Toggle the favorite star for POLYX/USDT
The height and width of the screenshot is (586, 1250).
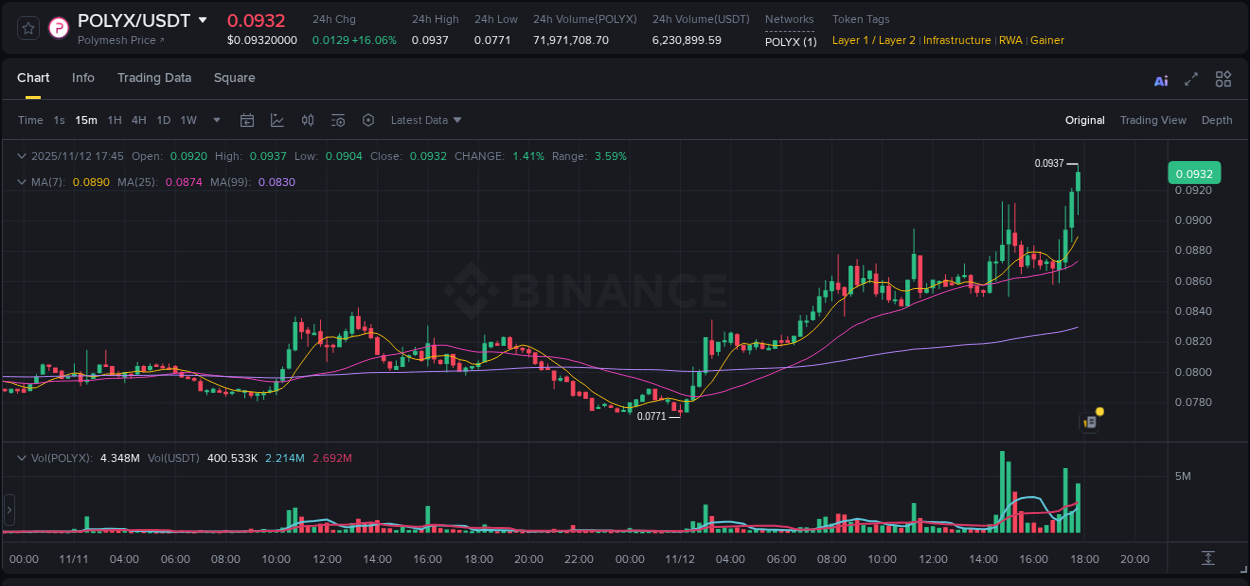(x=27, y=27)
